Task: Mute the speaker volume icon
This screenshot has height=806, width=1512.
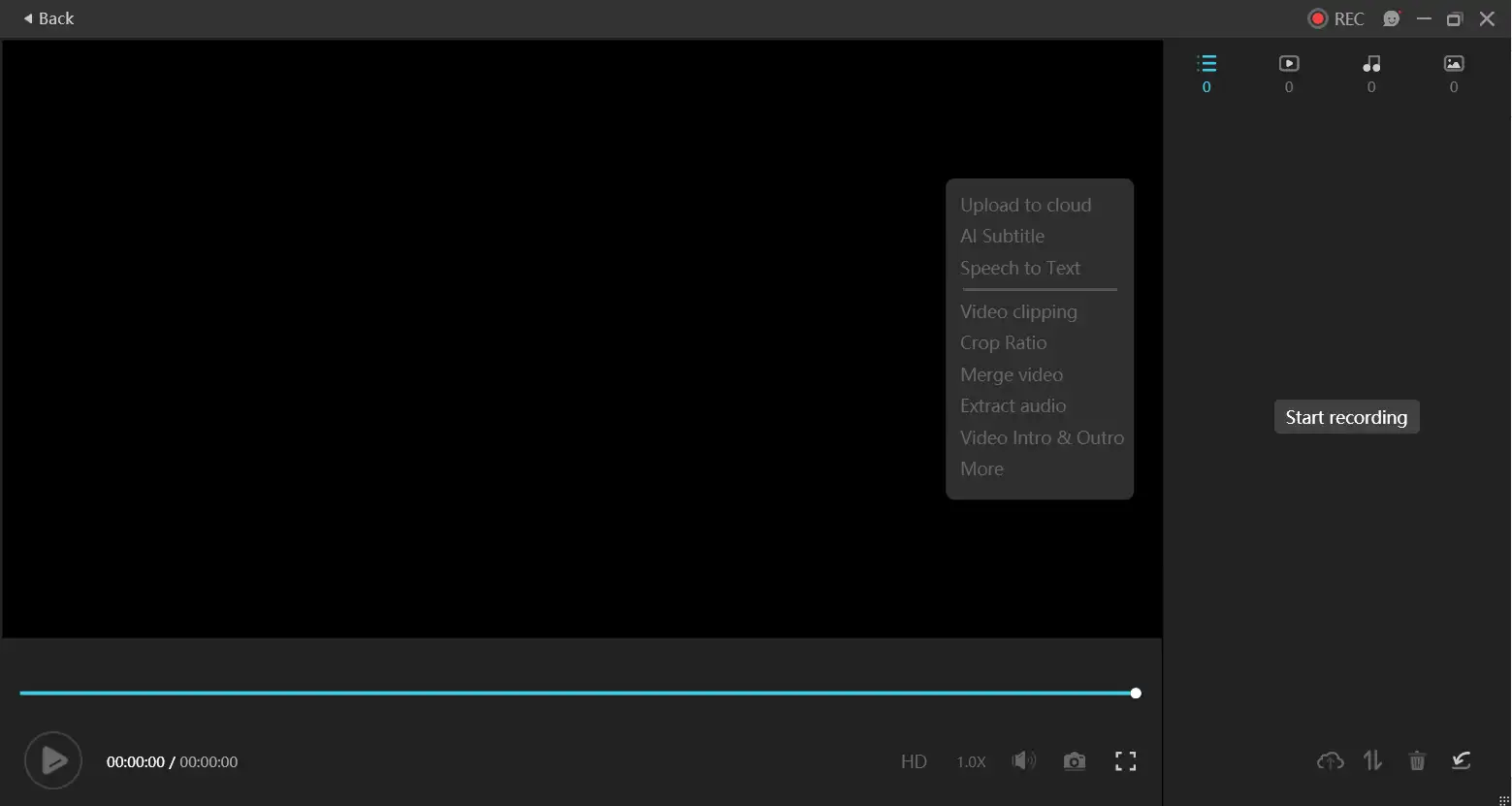Action: click(1023, 761)
